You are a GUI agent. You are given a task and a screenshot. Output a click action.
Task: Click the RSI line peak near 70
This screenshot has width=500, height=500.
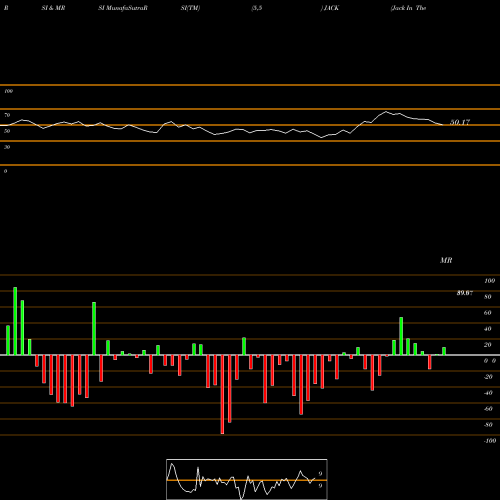pos(386,112)
